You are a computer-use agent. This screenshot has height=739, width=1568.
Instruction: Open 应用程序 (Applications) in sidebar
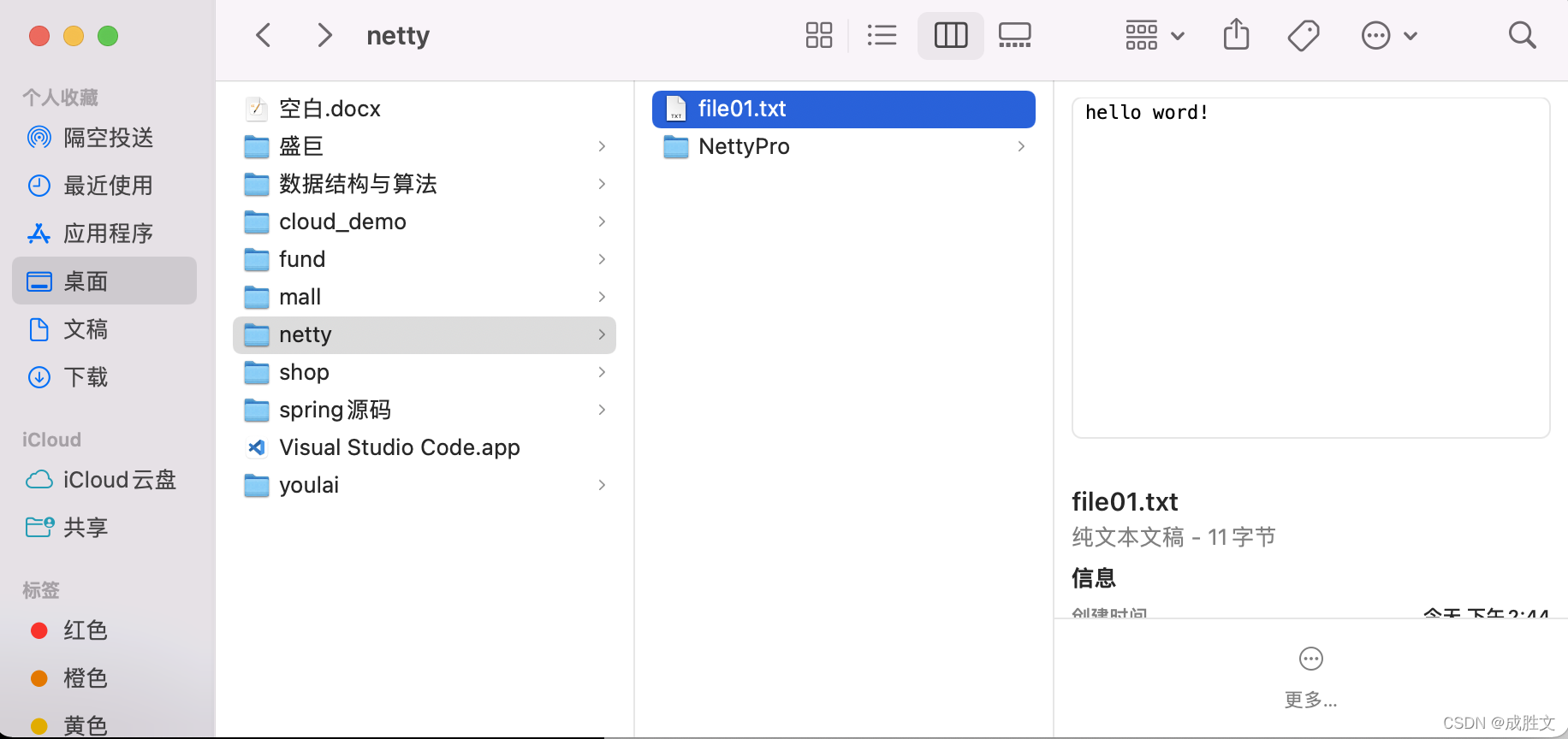coord(104,234)
